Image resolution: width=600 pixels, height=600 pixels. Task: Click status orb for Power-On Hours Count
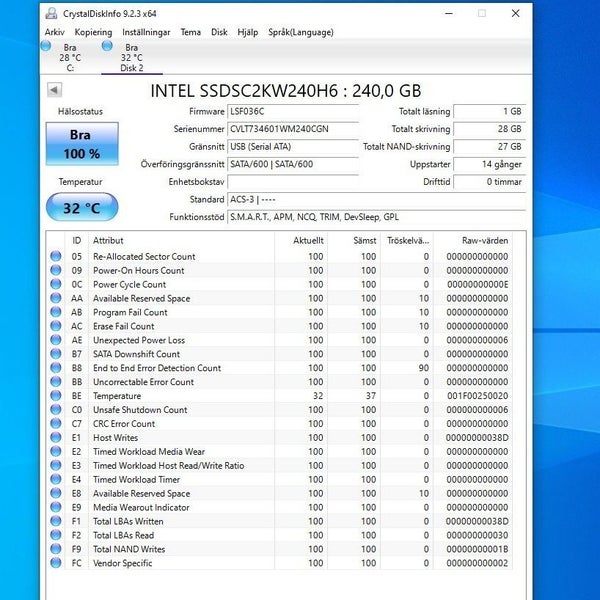pos(56,270)
